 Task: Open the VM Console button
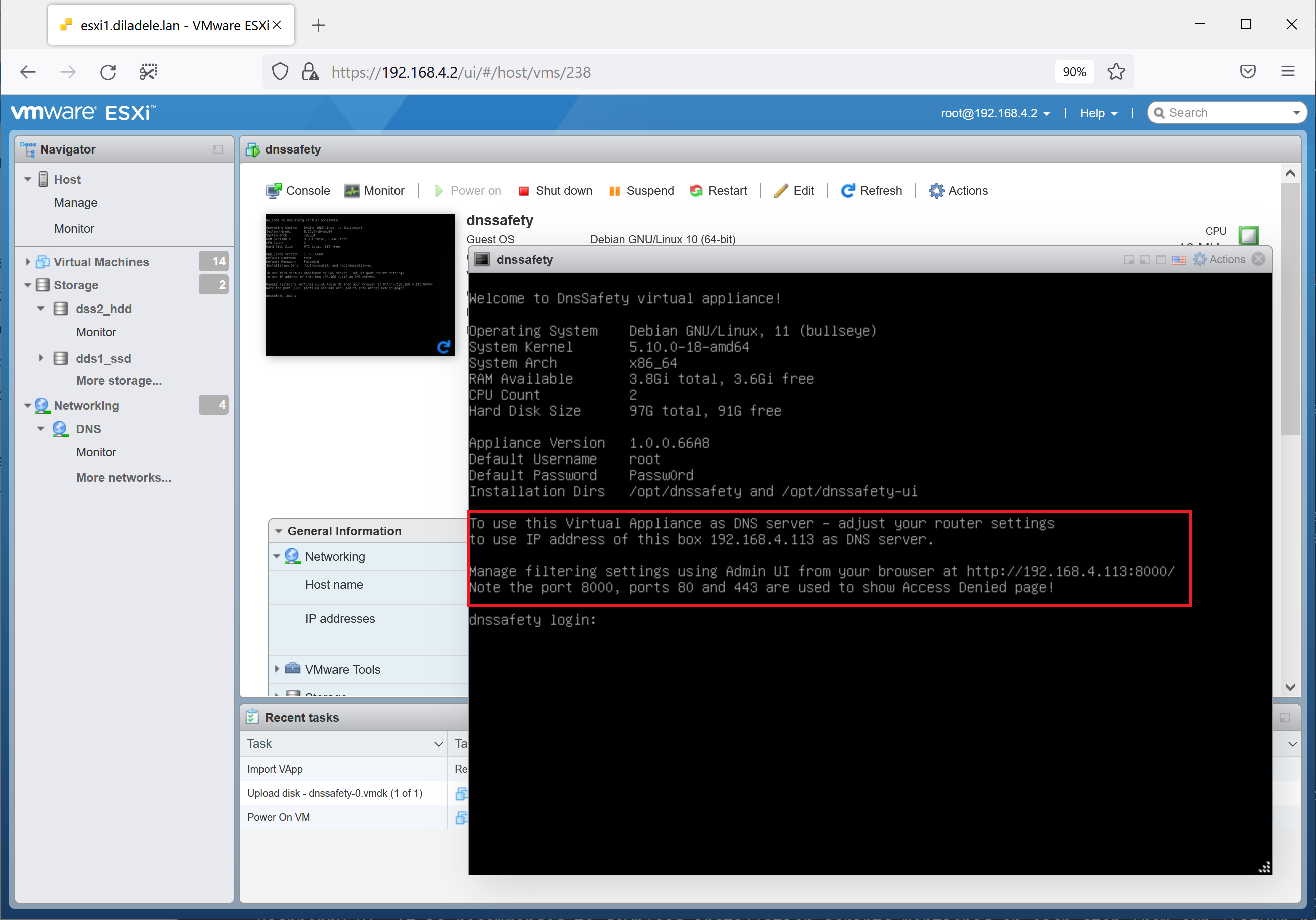[x=298, y=191]
